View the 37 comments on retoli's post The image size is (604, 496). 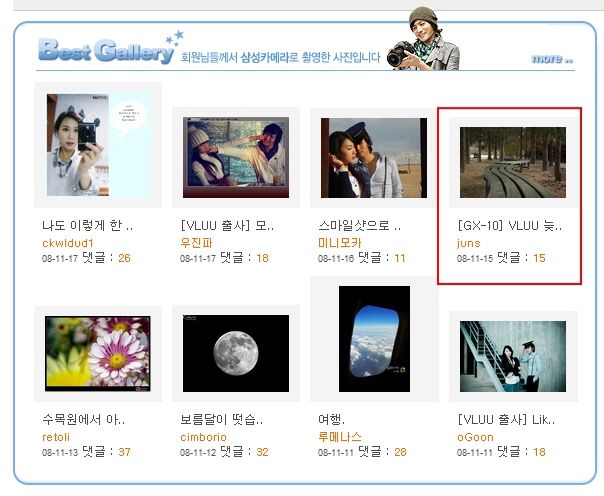[x=124, y=452]
